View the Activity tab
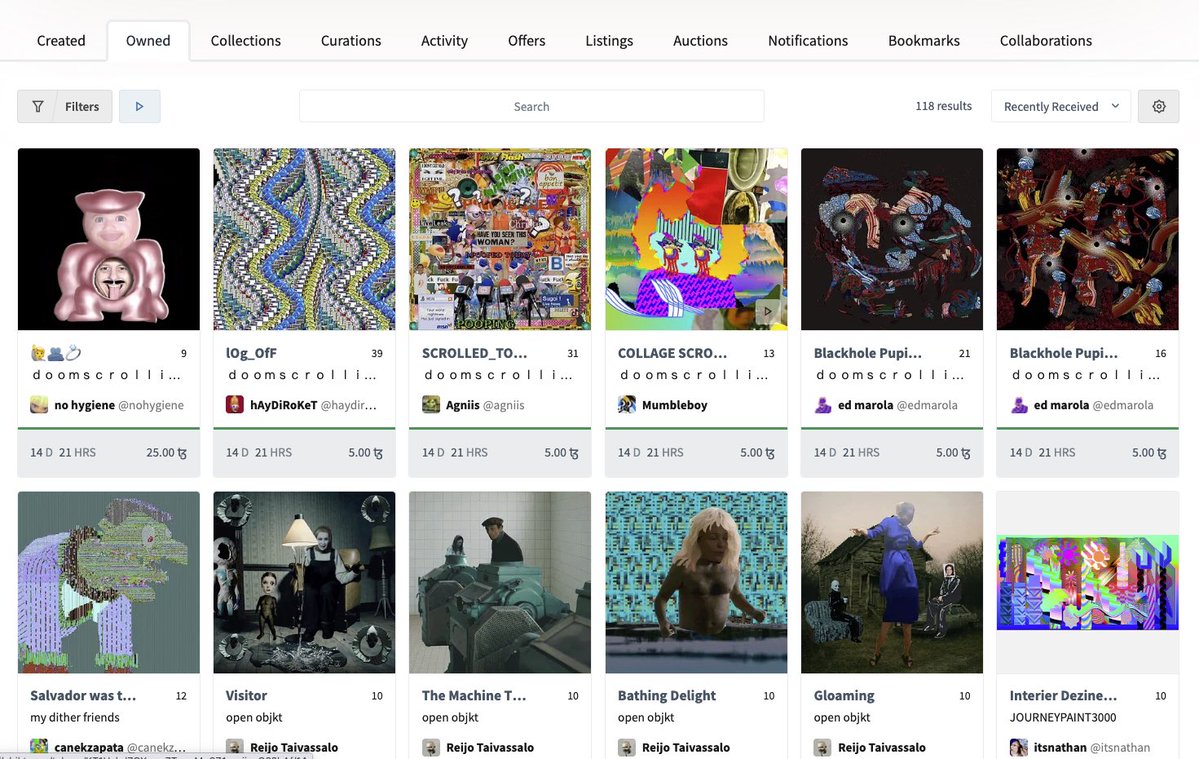This screenshot has width=1199, height=759. pyautogui.click(x=444, y=41)
